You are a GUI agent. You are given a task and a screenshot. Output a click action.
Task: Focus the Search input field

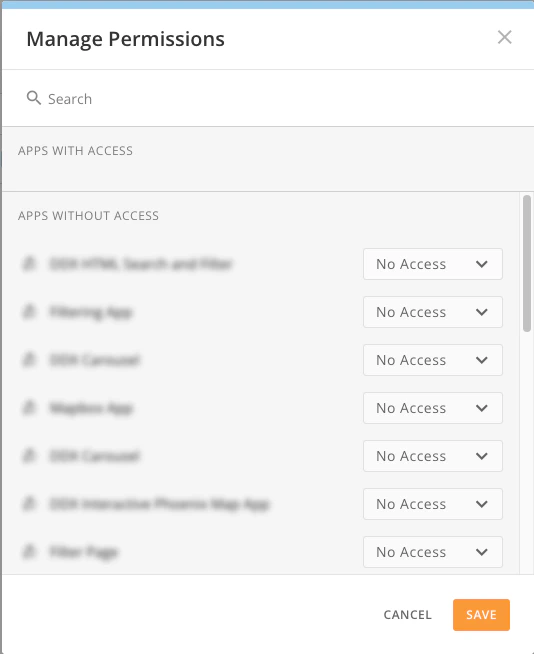tap(267, 98)
